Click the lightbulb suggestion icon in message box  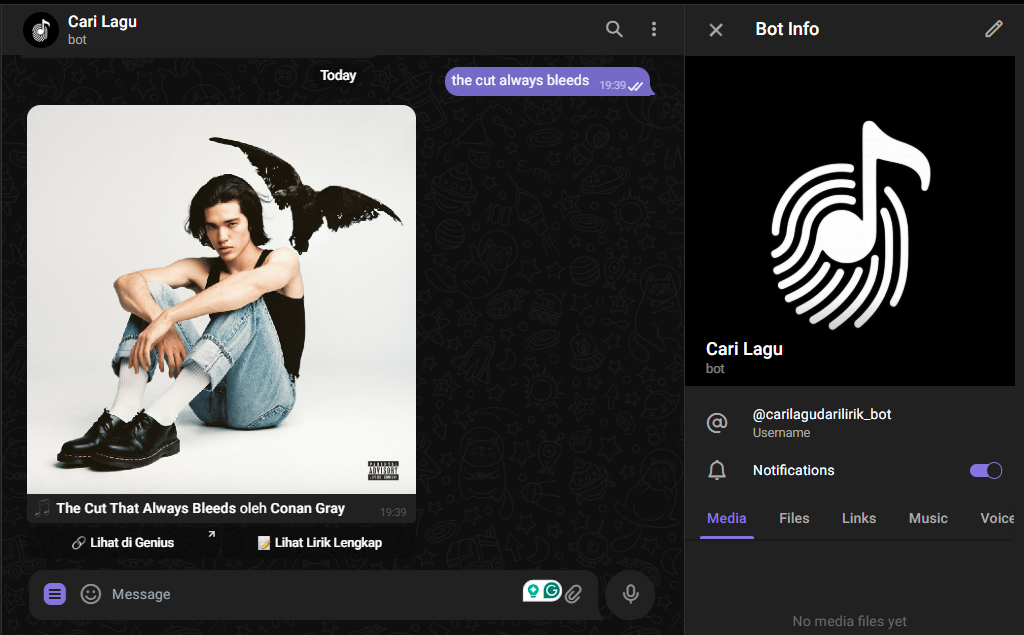point(533,591)
